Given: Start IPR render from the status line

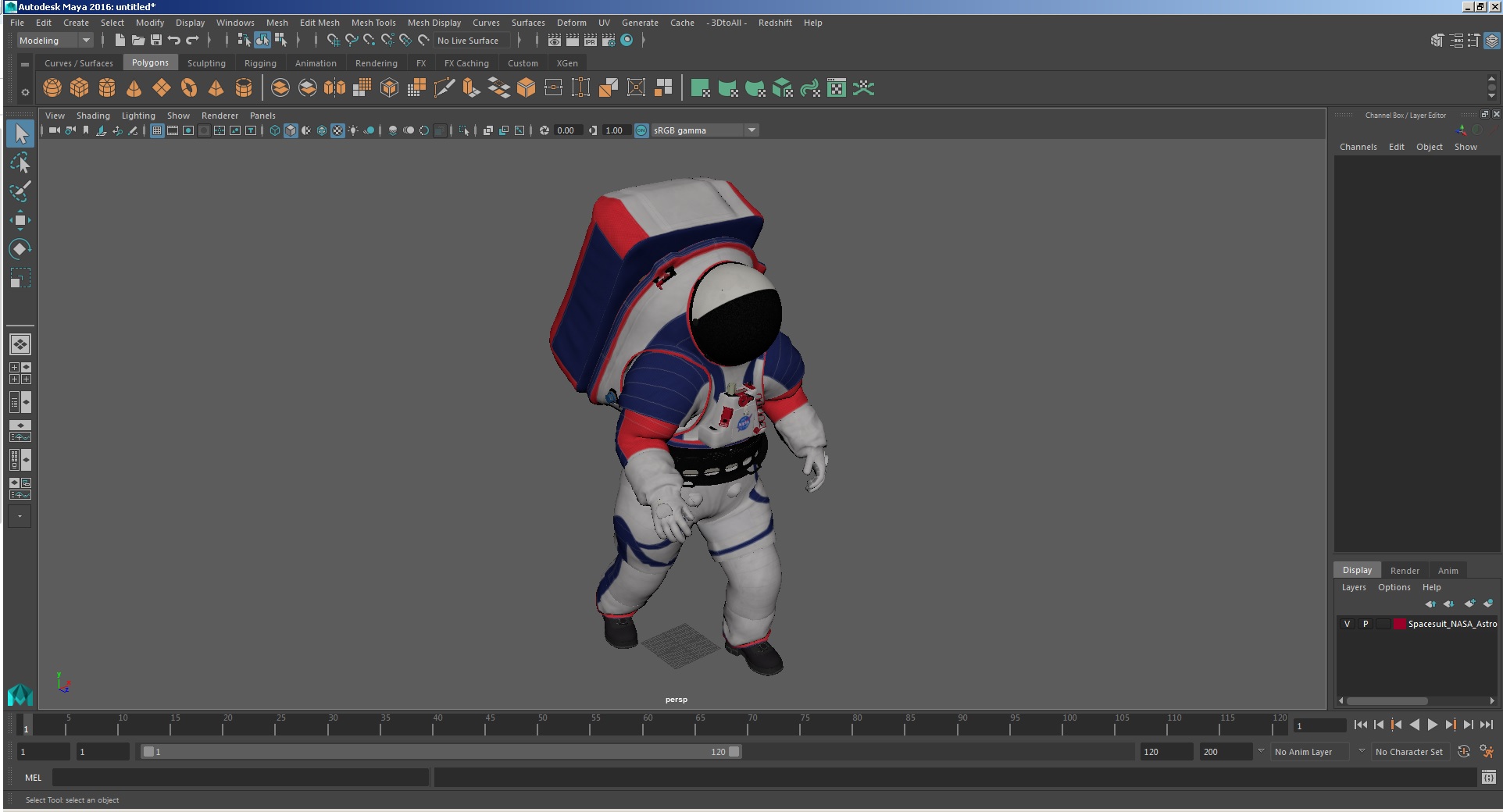Looking at the screenshot, I should point(591,41).
